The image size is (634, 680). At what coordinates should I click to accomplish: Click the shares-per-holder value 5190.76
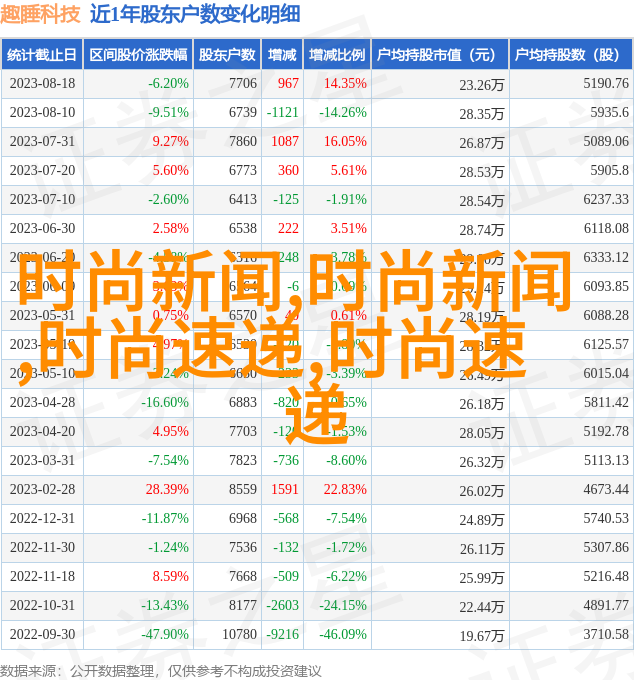coord(606,83)
